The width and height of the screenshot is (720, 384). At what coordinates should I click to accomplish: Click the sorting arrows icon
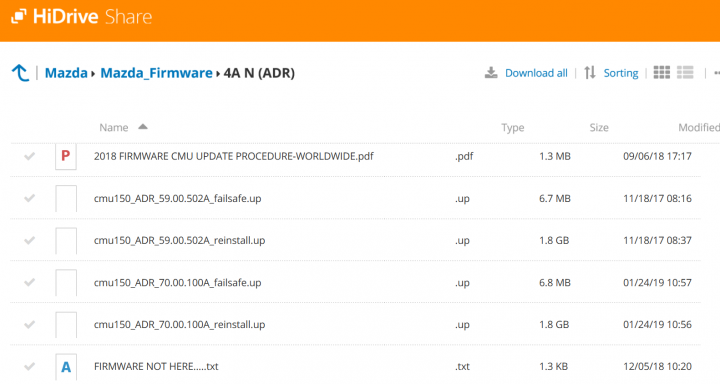point(590,73)
